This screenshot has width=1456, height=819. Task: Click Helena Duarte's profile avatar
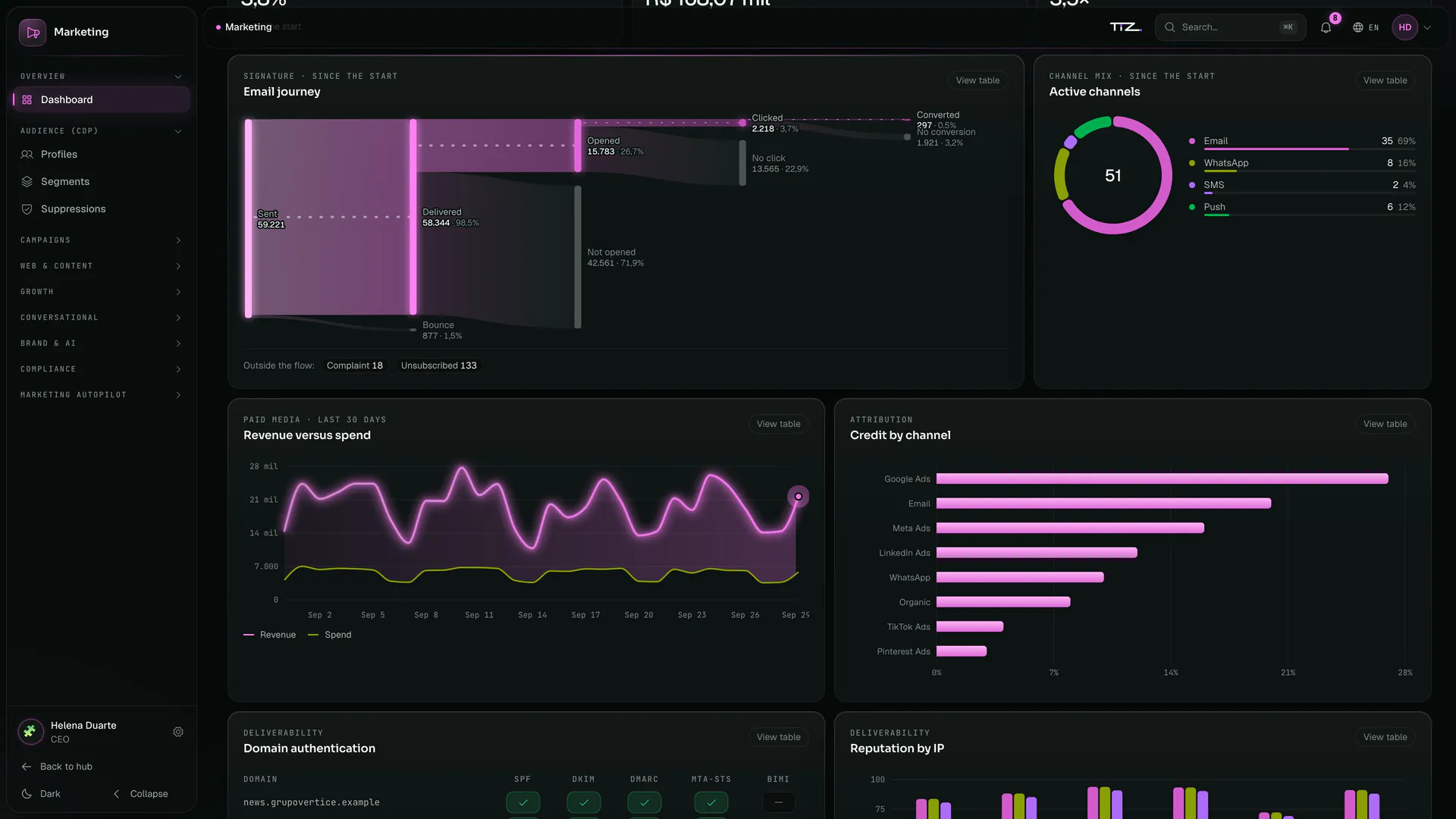tap(30, 732)
